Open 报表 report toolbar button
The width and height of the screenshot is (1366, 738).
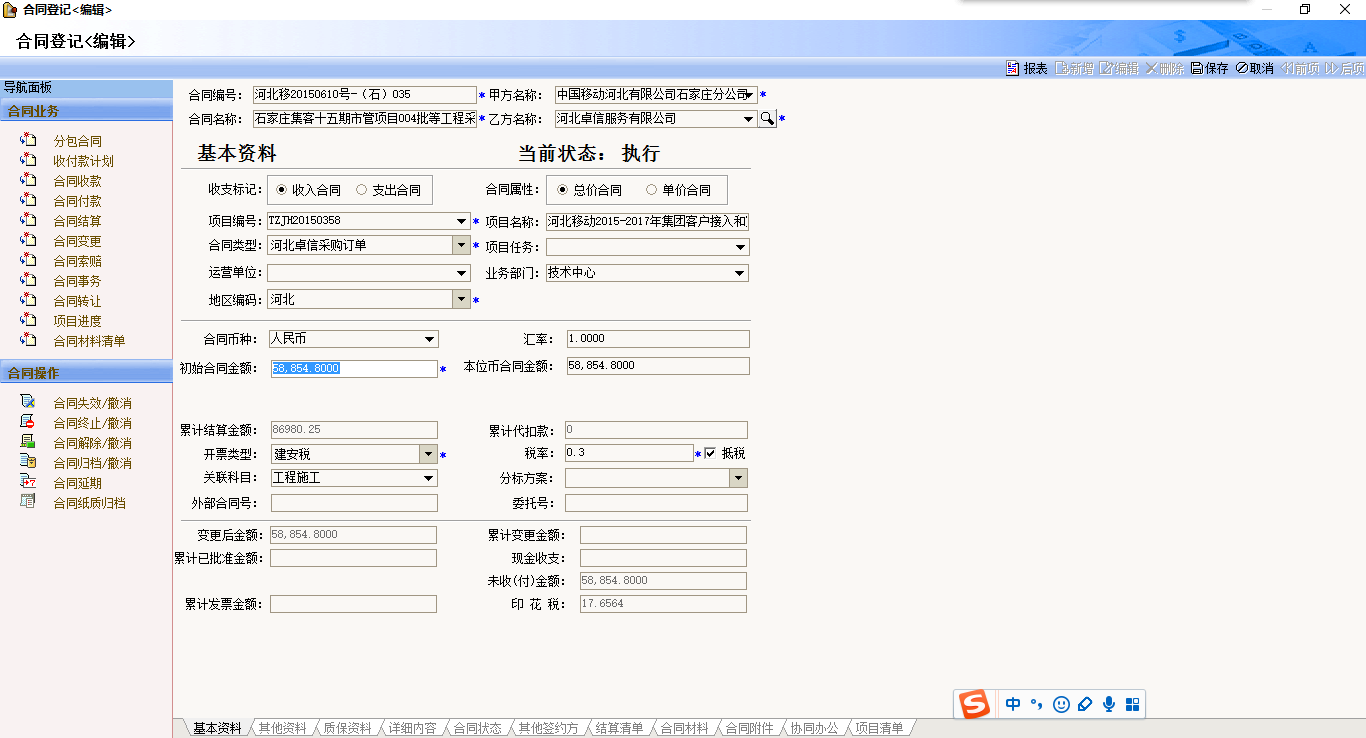tap(1027, 68)
